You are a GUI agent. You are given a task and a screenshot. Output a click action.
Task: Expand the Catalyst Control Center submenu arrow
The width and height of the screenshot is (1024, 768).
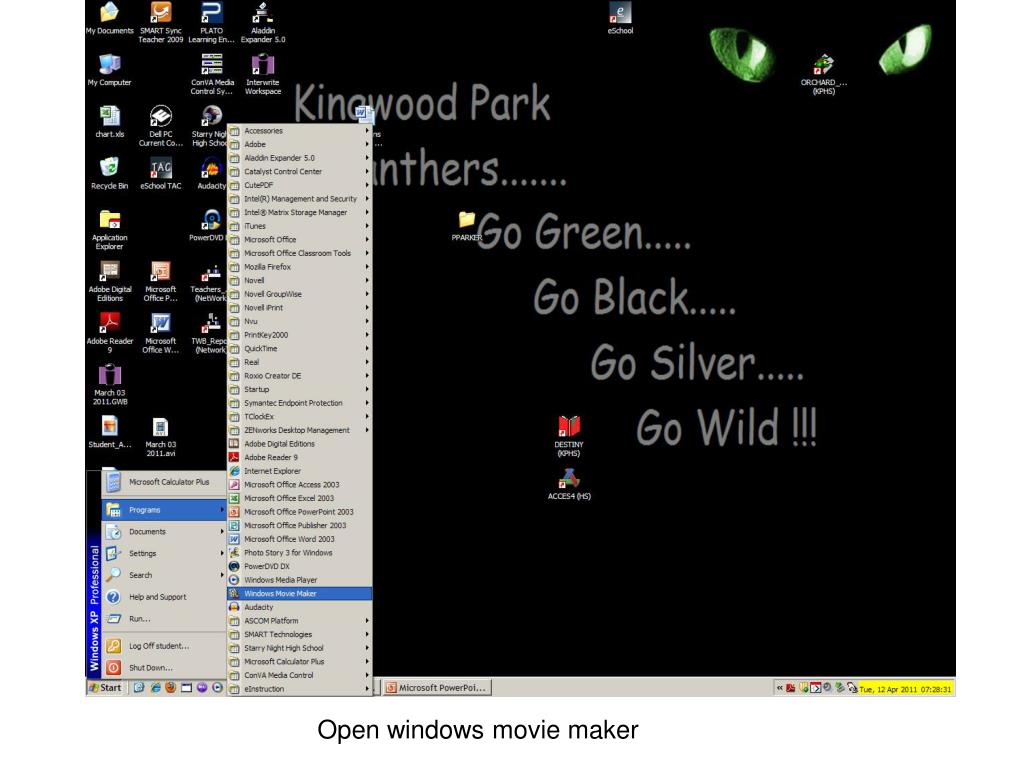coord(367,172)
